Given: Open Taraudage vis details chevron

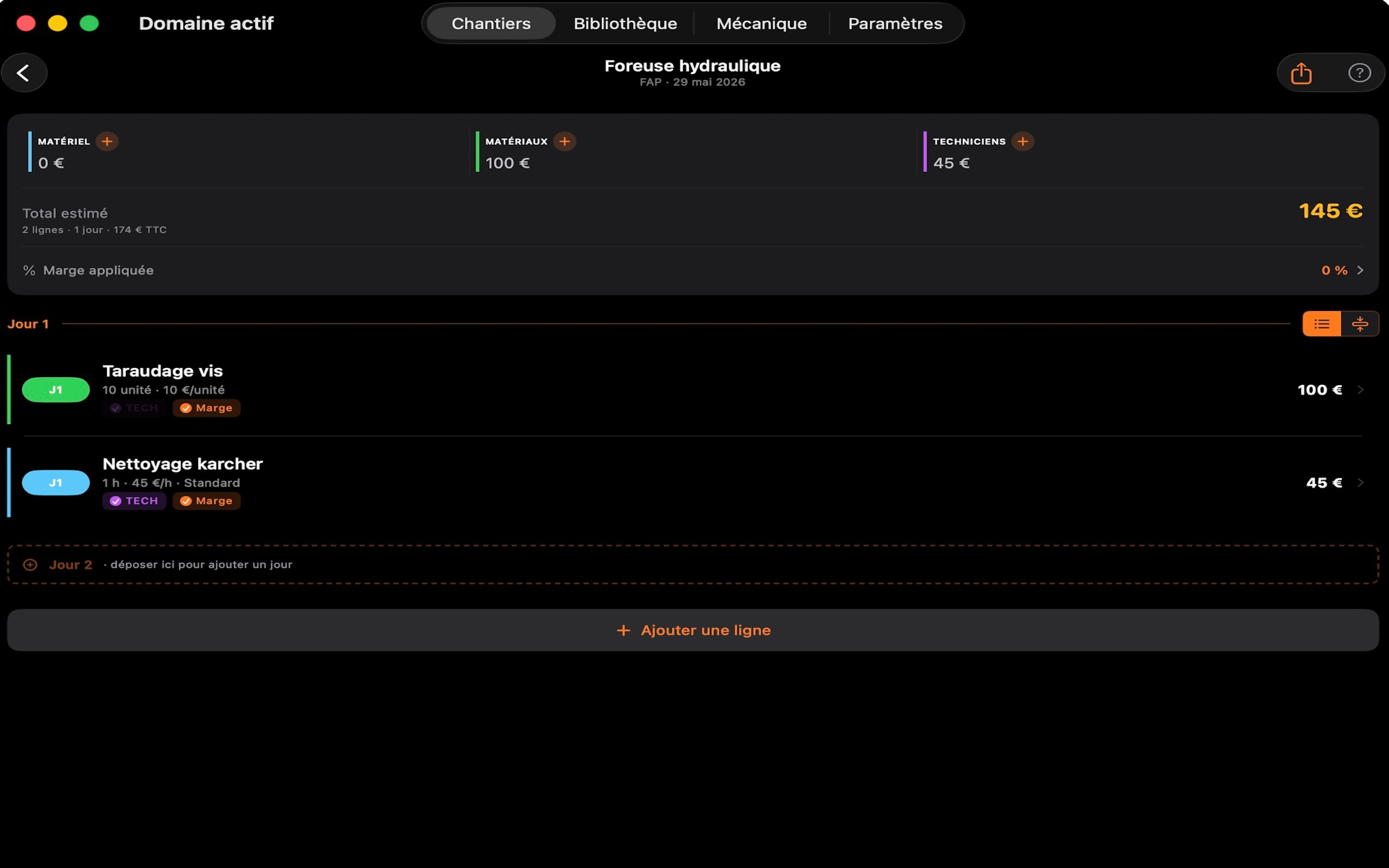Looking at the screenshot, I should 1360,390.
